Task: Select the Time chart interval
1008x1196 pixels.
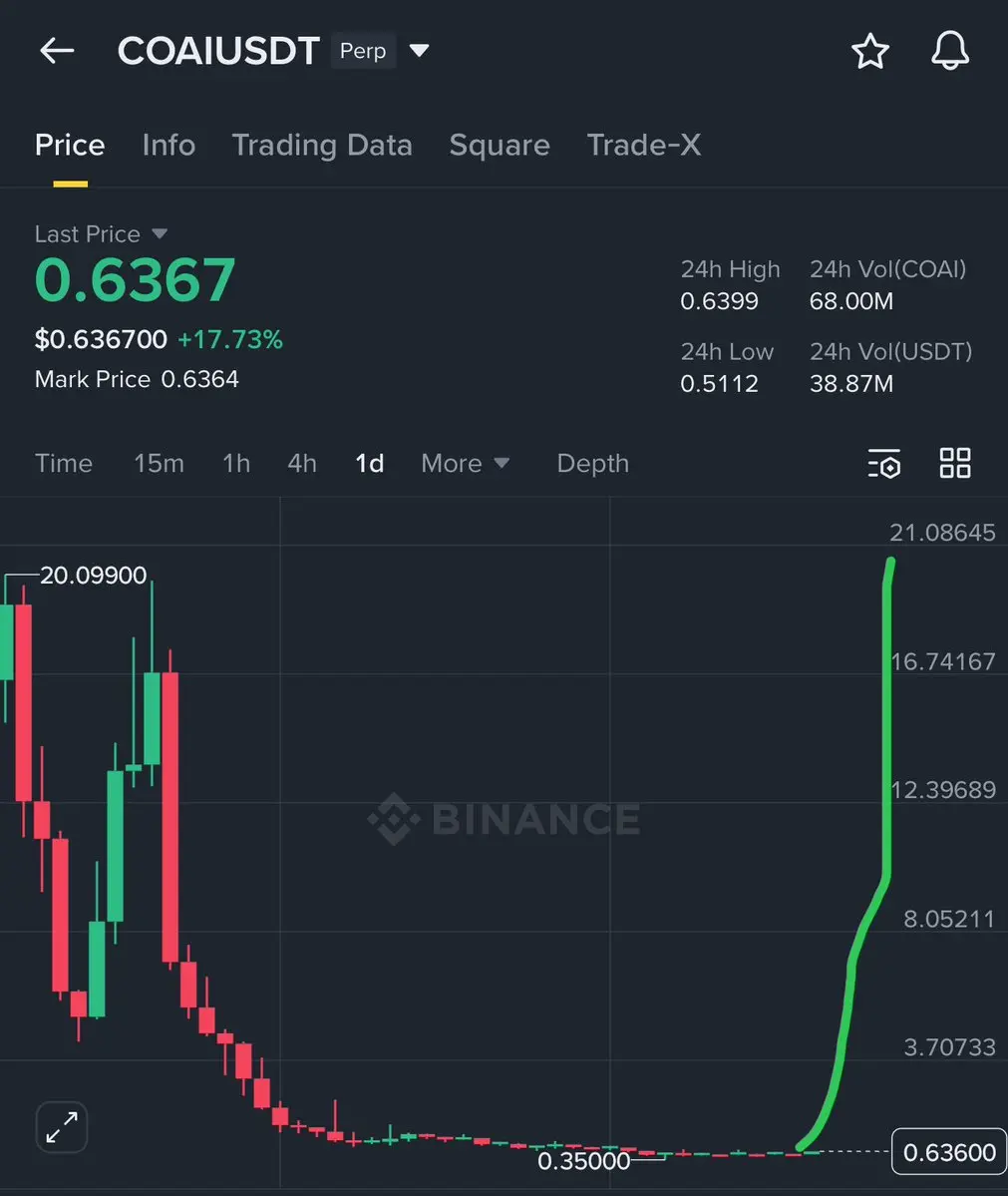Action: point(64,463)
